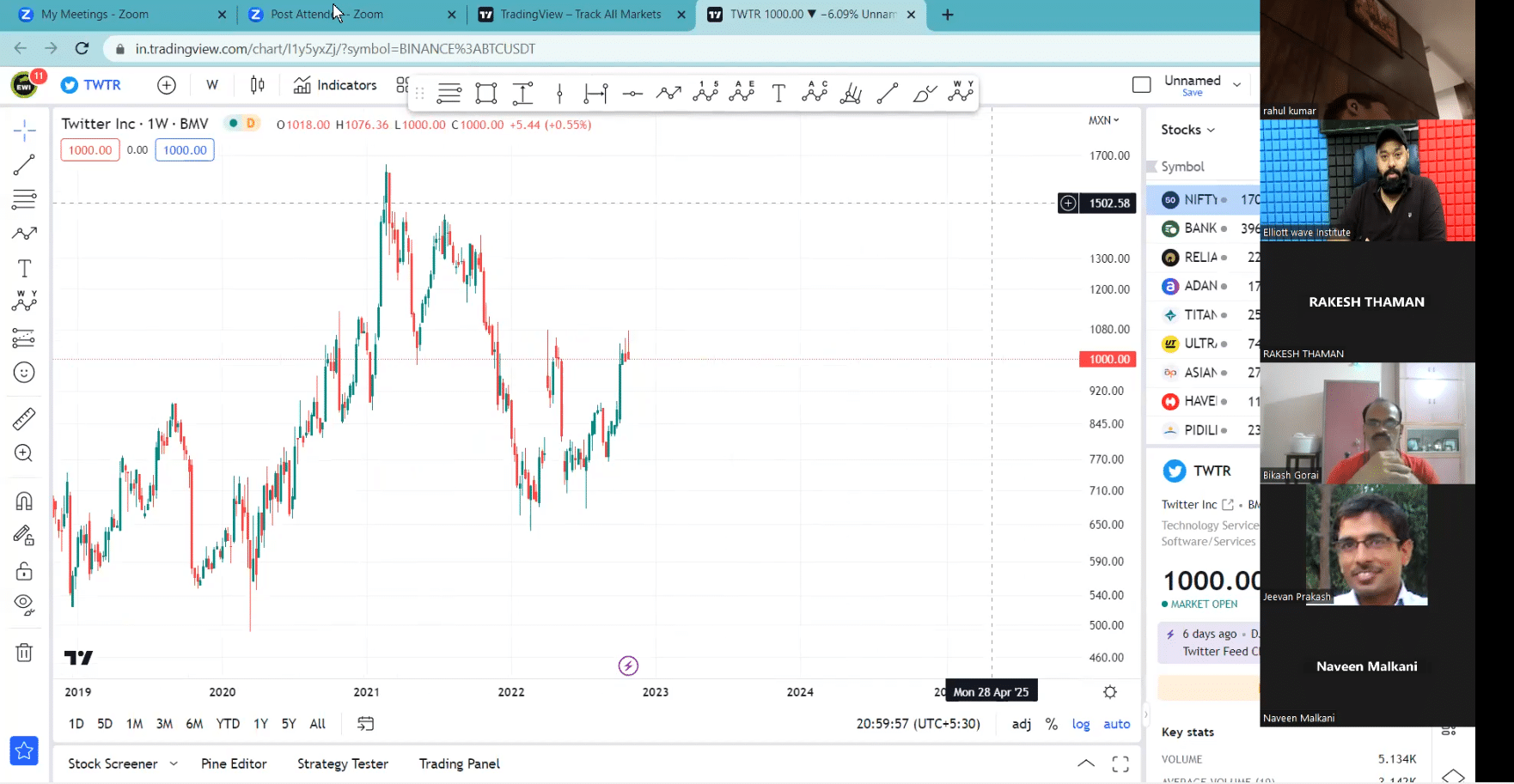
Task: Select the Text T tool in floating toolbar
Action: 778,93
